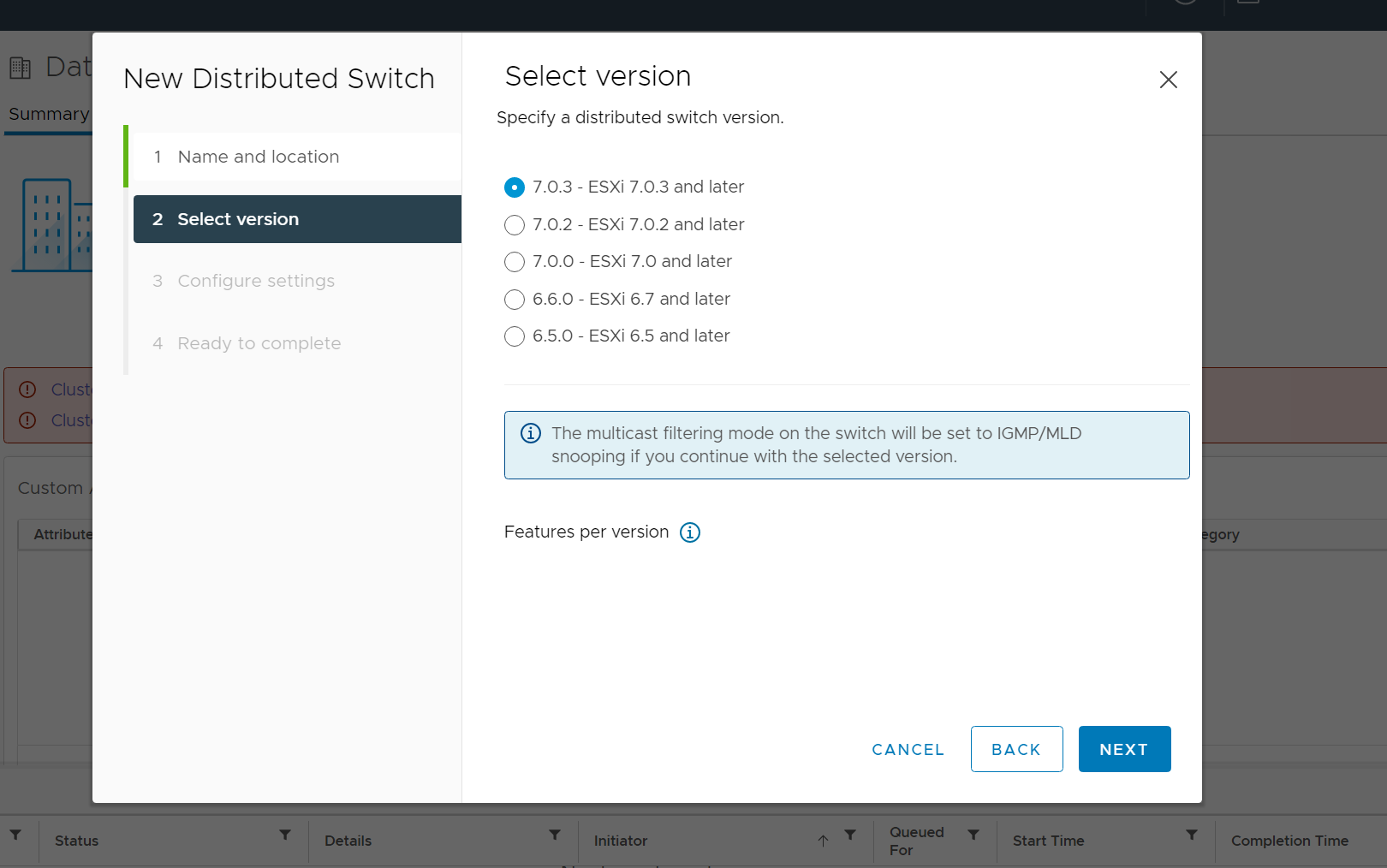Screen dimensions: 1387x868
Task: Close the Select version dialog with the X
Action: (x=1168, y=80)
